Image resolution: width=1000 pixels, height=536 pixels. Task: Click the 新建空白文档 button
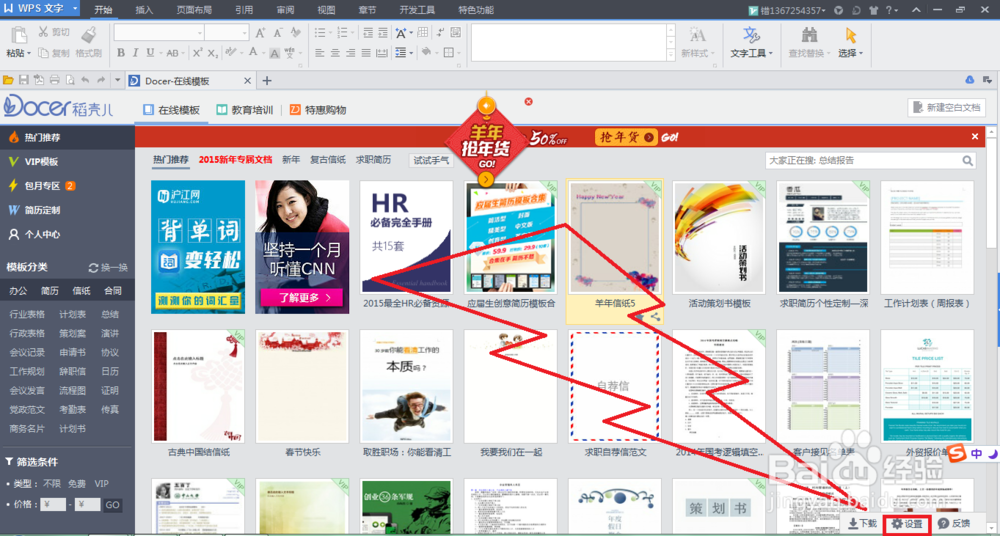coord(946,107)
